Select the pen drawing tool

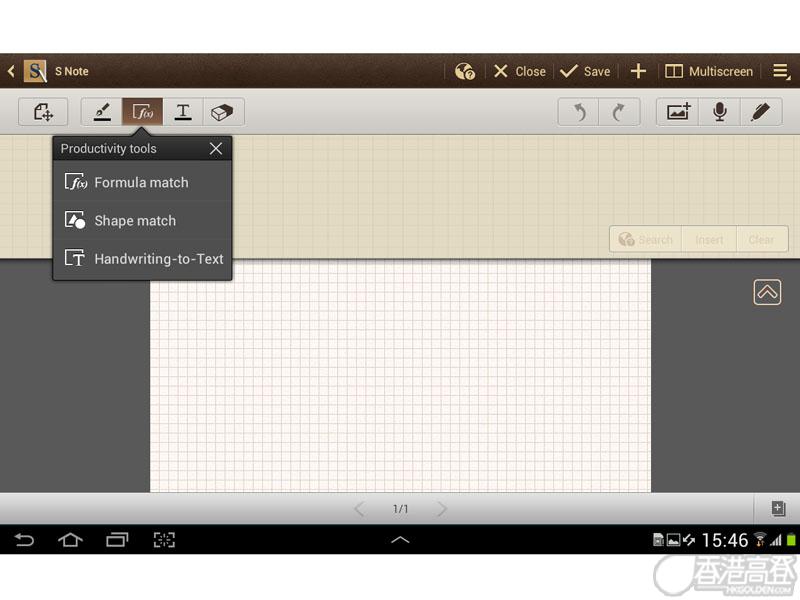[x=102, y=112]
